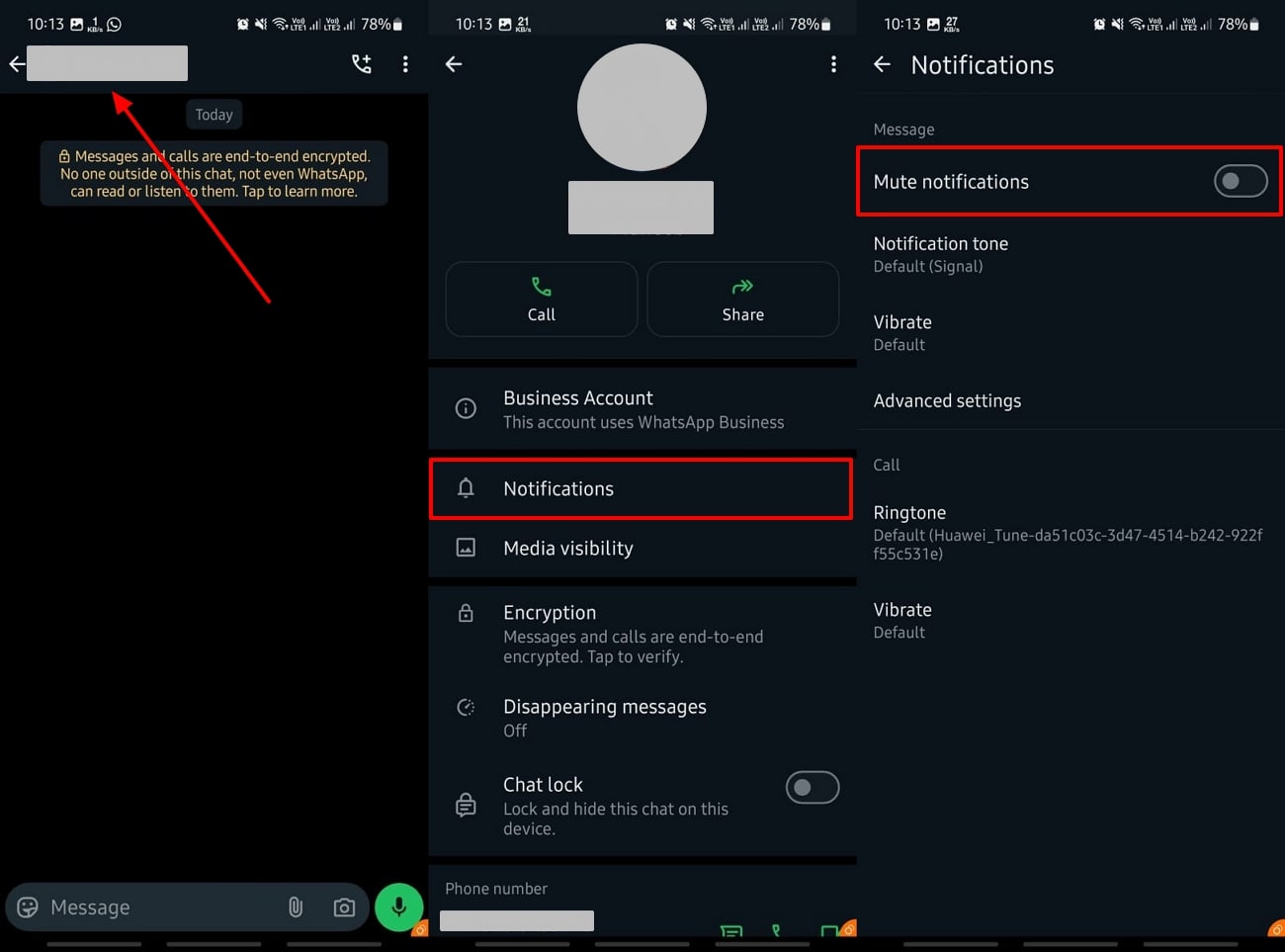Open the emoji picker in the message bar
The width and height of the screenshot is (1285, 952).
(x=28, y=908)
